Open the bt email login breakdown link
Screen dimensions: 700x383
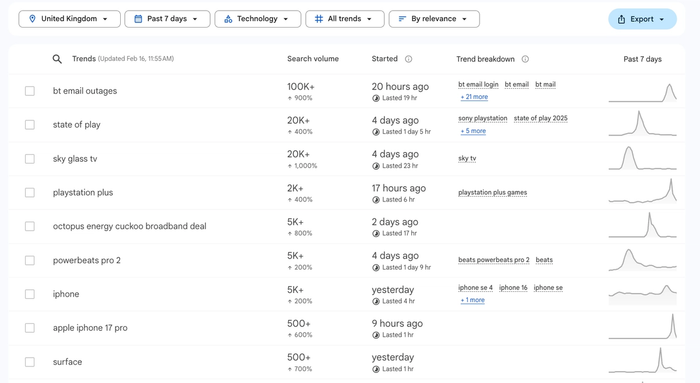(478, 84)
